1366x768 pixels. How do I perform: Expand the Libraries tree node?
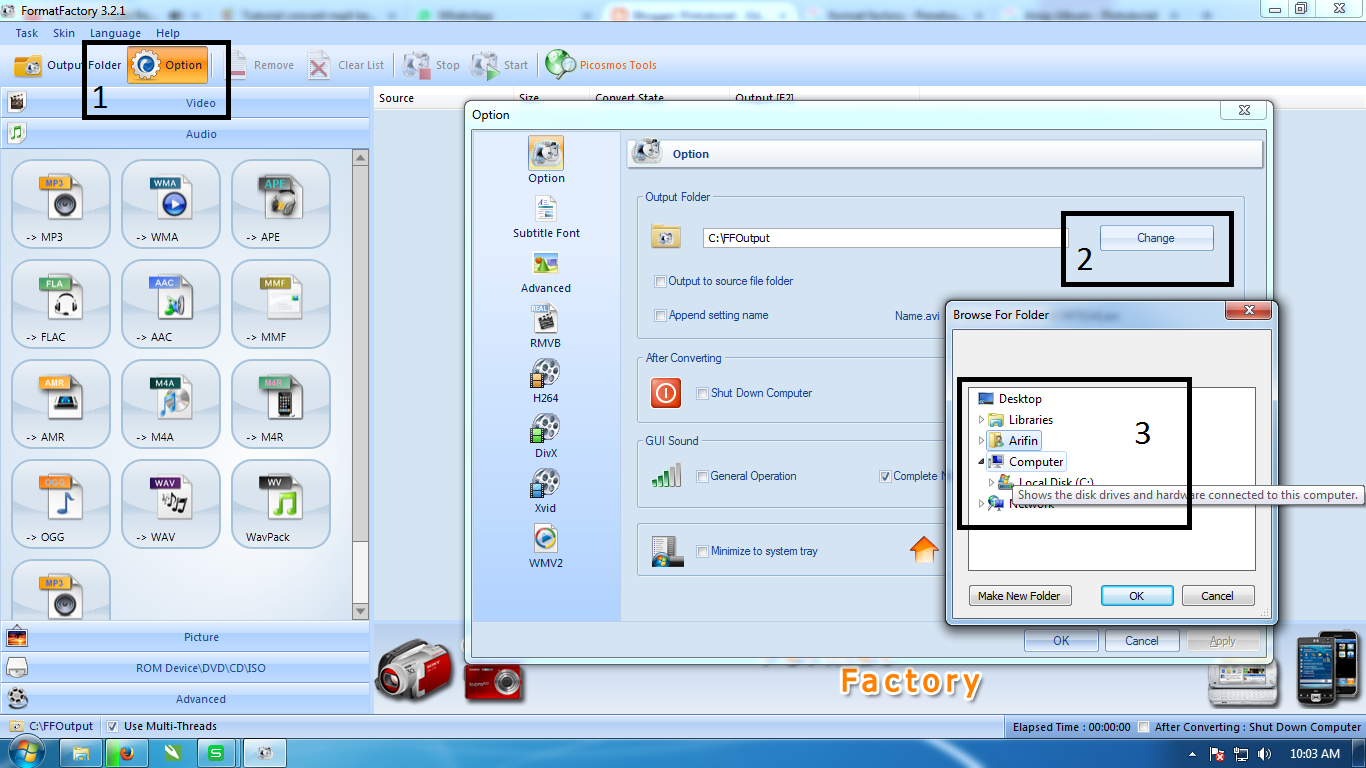click(981, 420)
